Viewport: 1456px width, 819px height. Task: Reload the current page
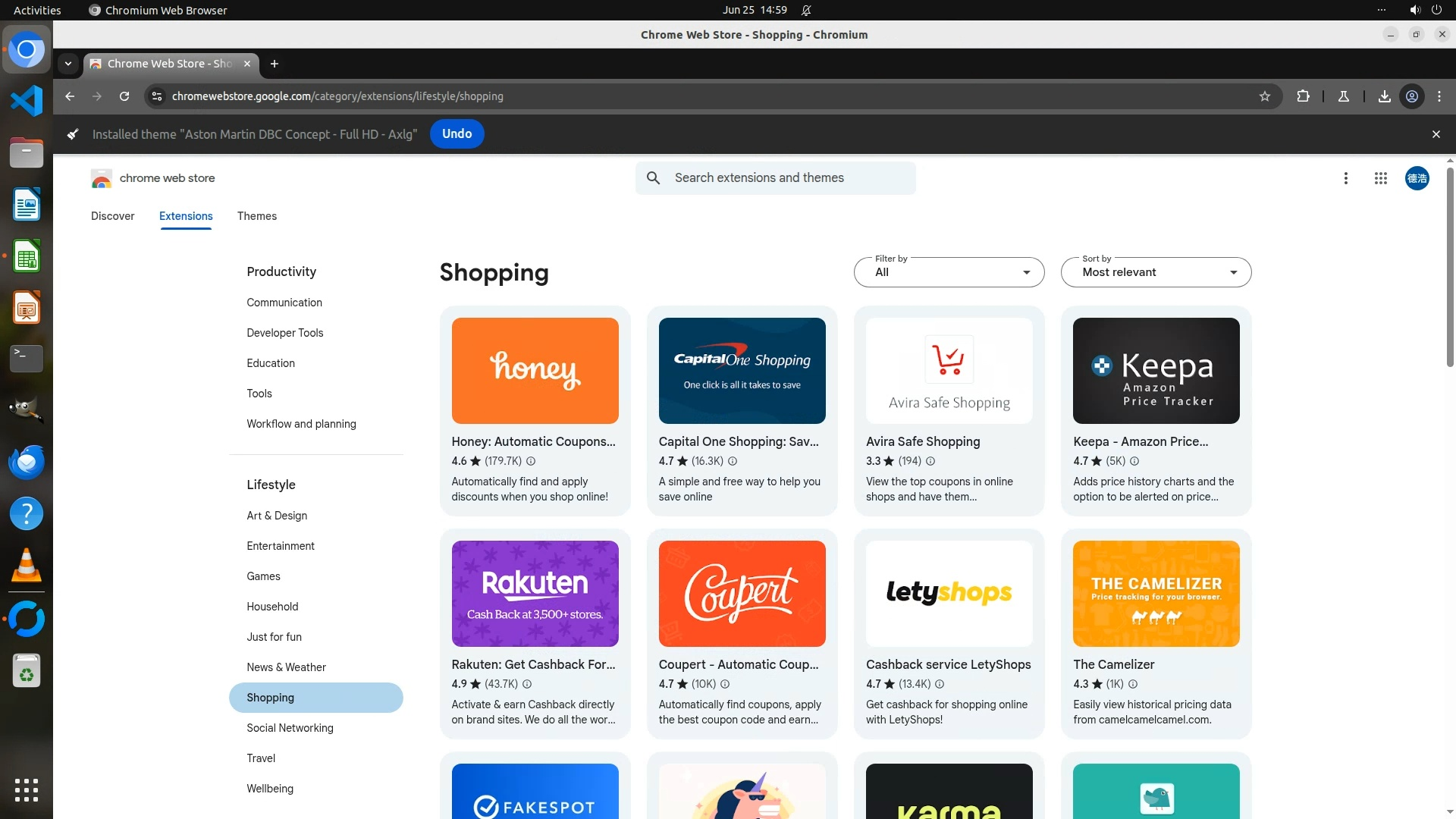pyautogui.click(x=124, y=96)
